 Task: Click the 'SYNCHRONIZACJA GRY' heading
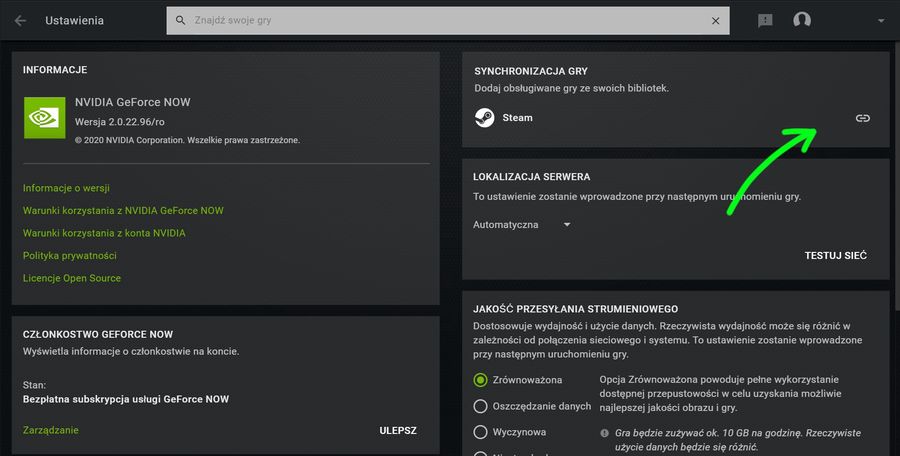531,71
